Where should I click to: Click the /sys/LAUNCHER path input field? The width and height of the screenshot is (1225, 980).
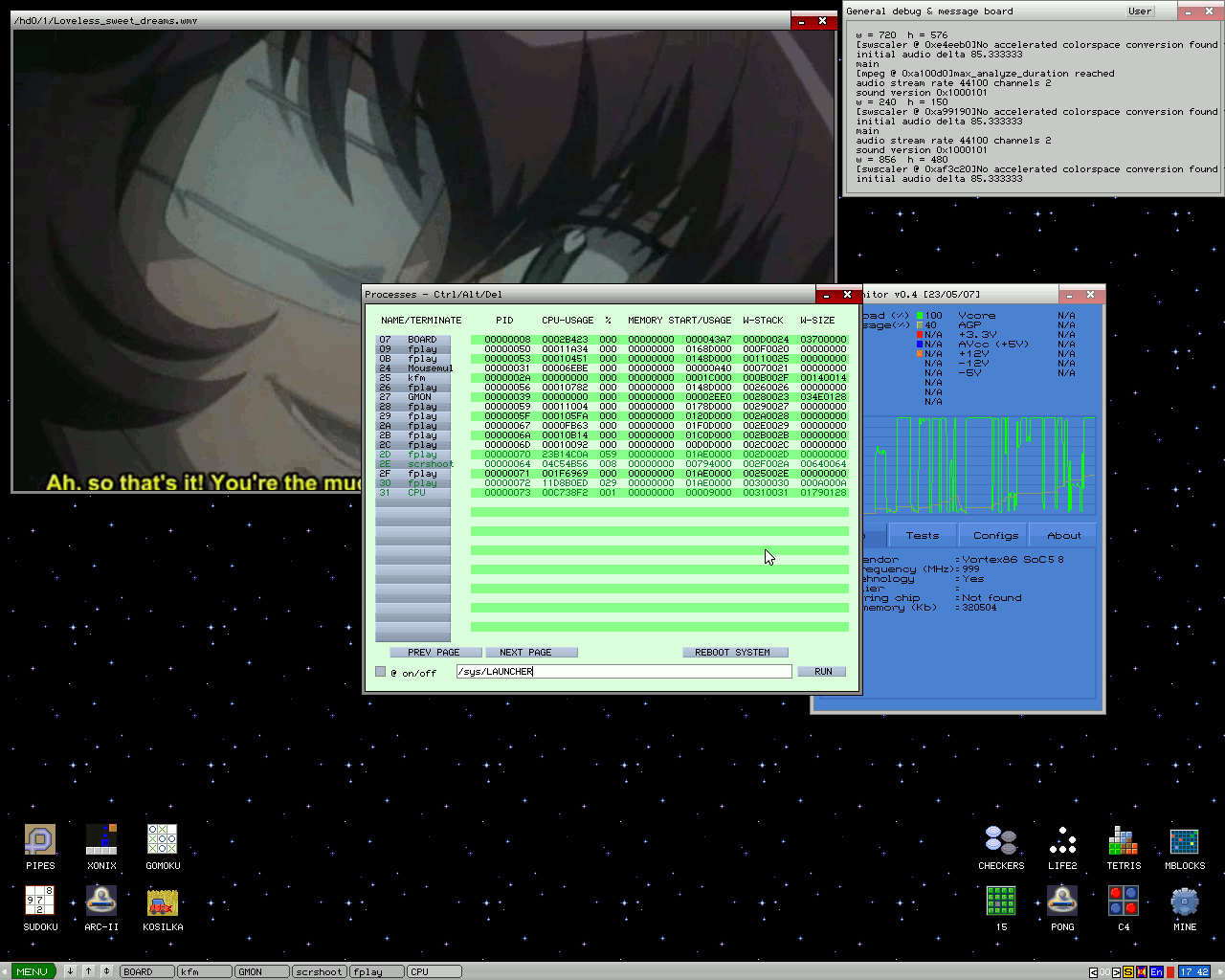[x=624, y=672]
